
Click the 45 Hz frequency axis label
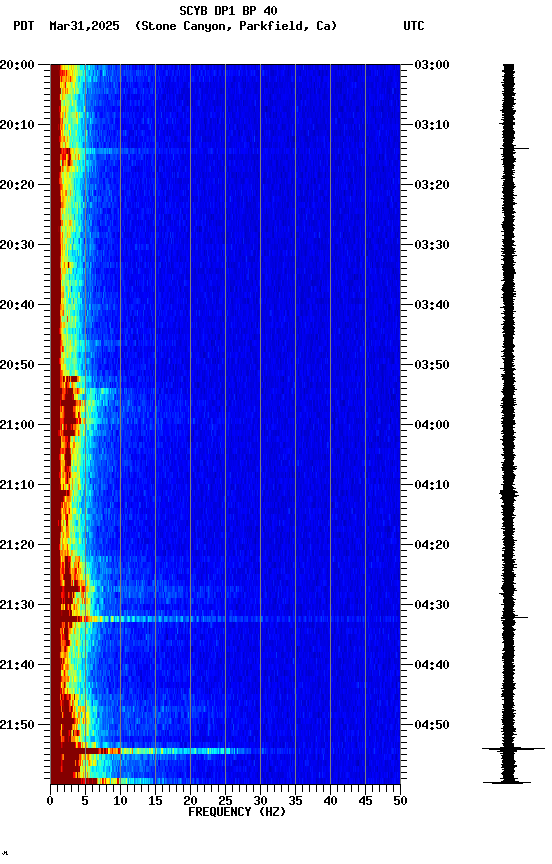(365, 801)
